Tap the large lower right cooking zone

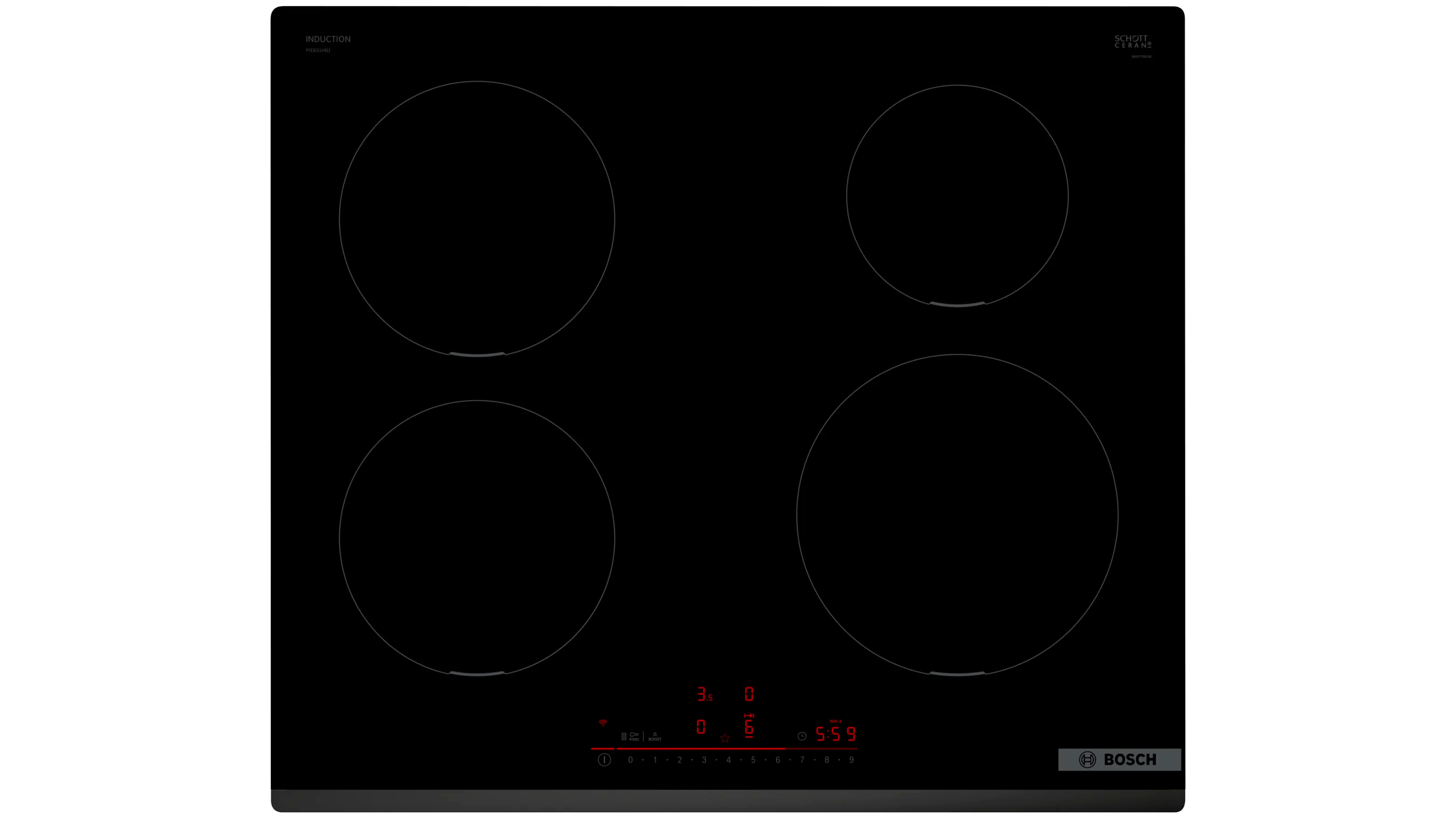coord(957,514)
